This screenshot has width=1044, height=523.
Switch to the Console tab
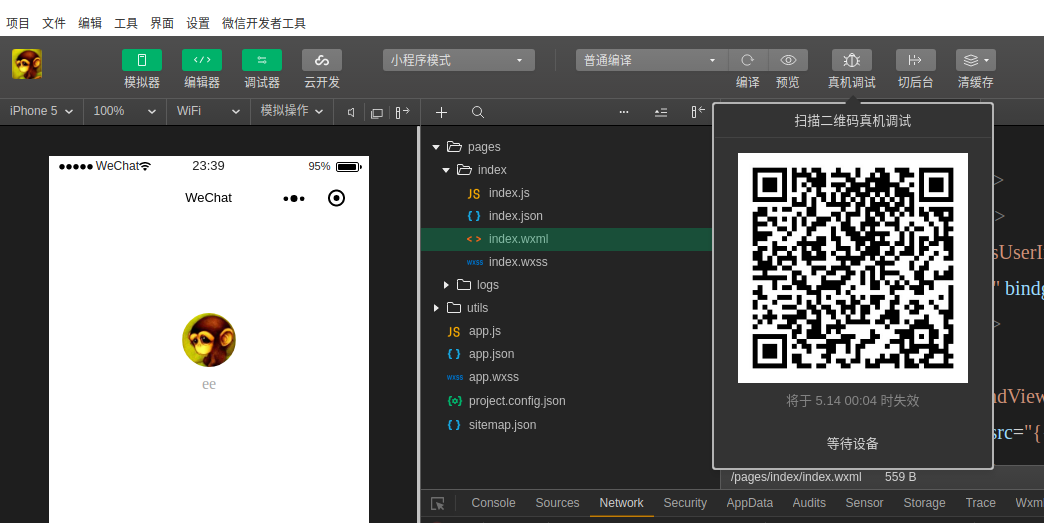pyautogui.click(x=493, y=503)
